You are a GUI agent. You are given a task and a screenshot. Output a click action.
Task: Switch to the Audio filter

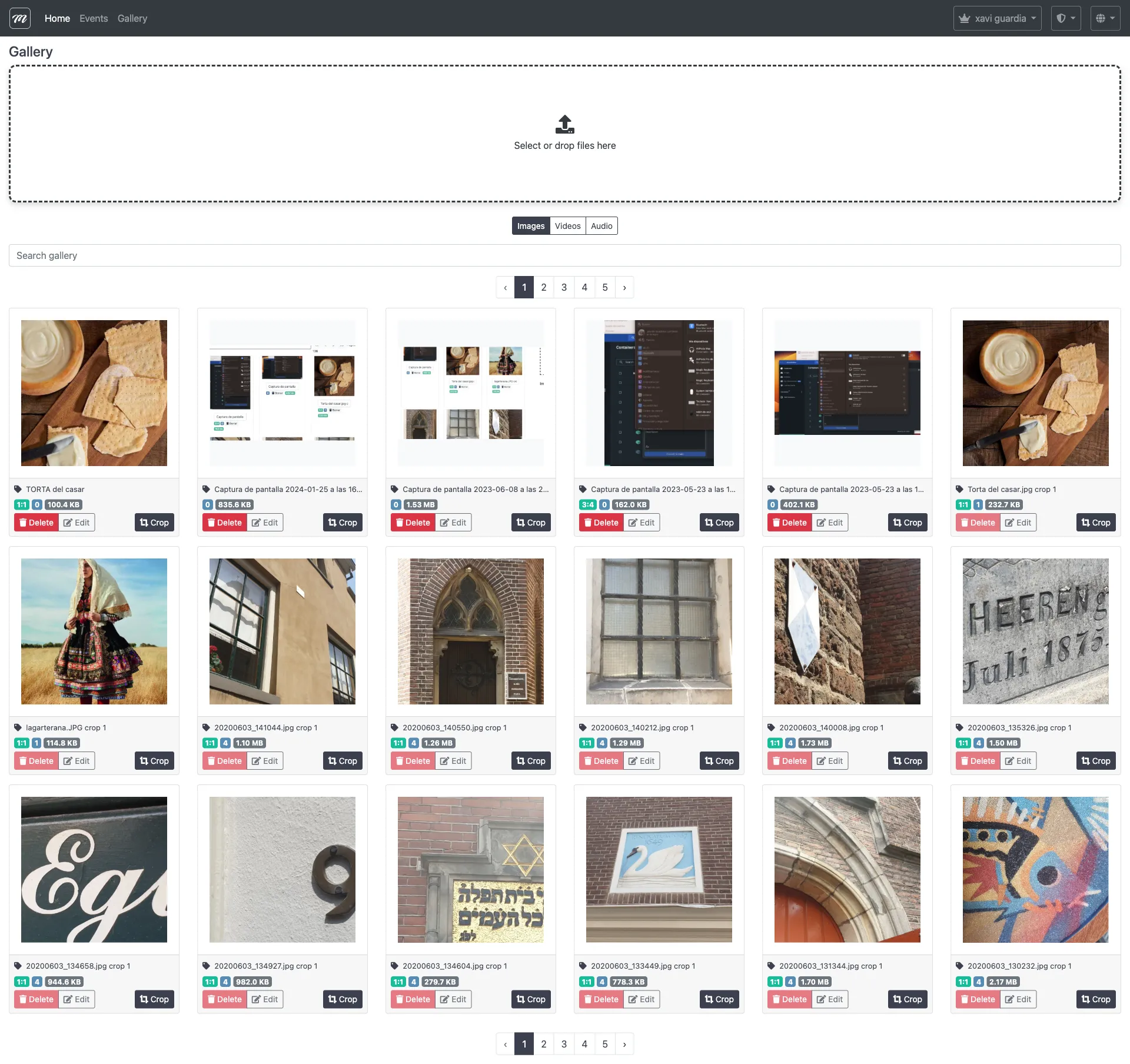coord(601,225)
